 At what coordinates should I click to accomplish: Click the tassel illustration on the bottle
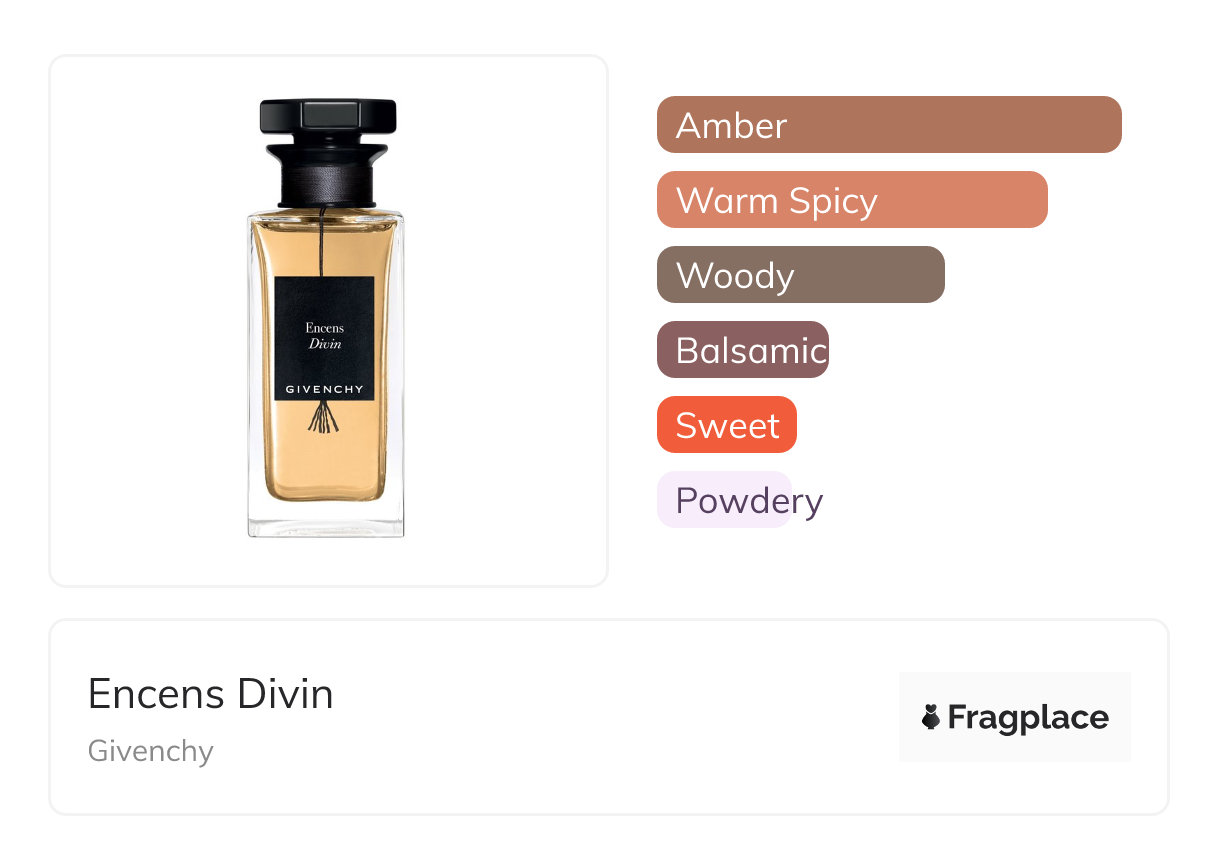click(x=324, y=417)
